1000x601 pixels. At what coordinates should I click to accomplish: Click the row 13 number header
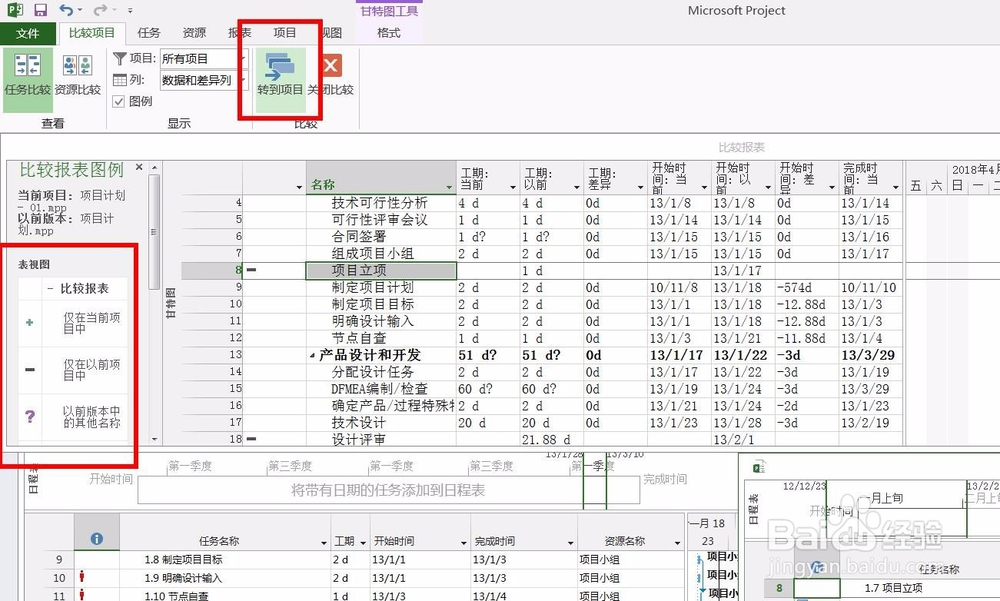(x=212, y=355)
